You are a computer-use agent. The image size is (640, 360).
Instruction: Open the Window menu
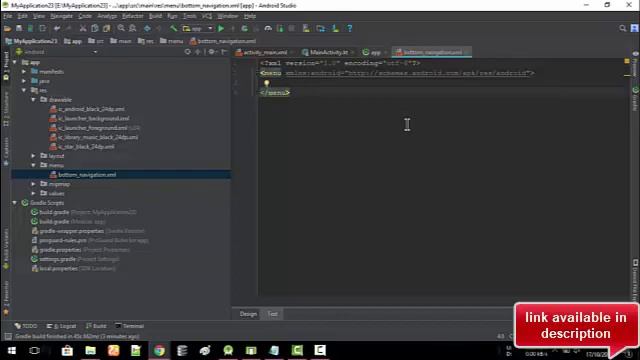click(227, 16)
